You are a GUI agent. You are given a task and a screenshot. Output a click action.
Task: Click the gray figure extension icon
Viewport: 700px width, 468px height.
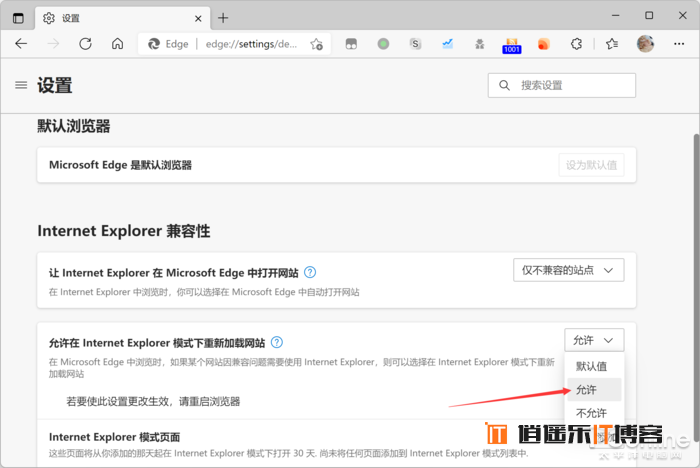480,44
